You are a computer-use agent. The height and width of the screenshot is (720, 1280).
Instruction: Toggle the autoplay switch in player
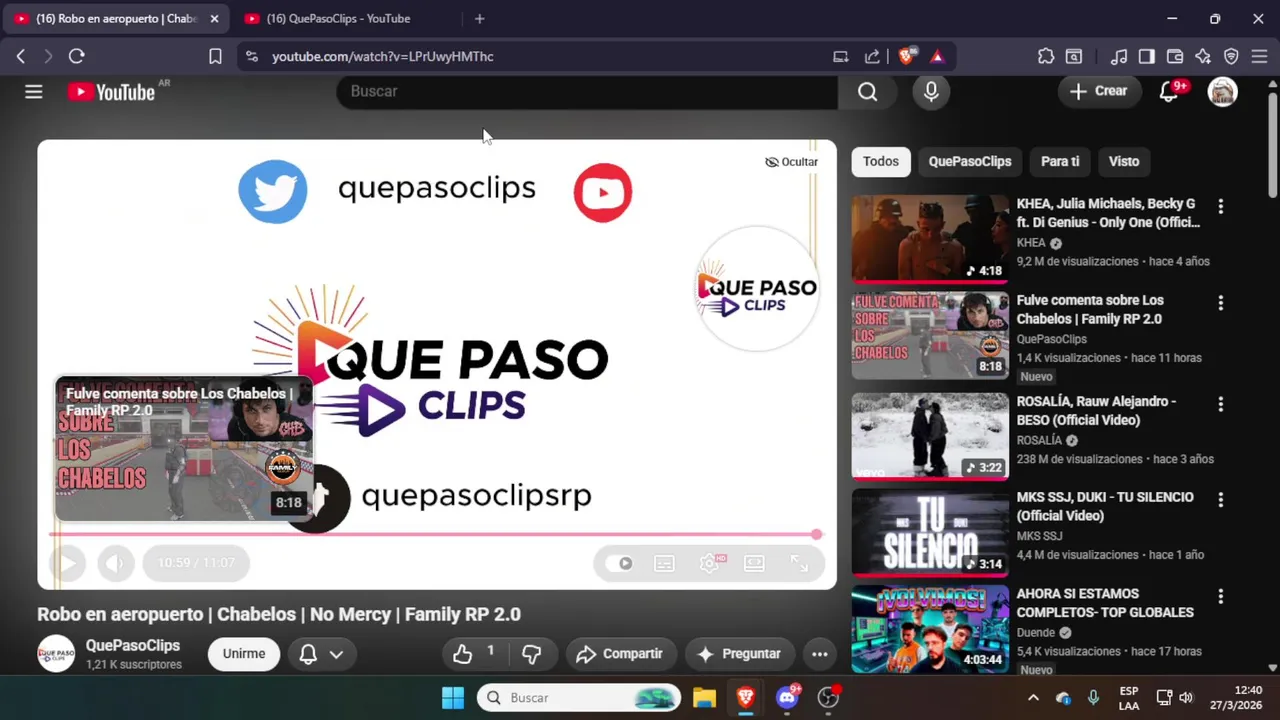coord(620,563)
